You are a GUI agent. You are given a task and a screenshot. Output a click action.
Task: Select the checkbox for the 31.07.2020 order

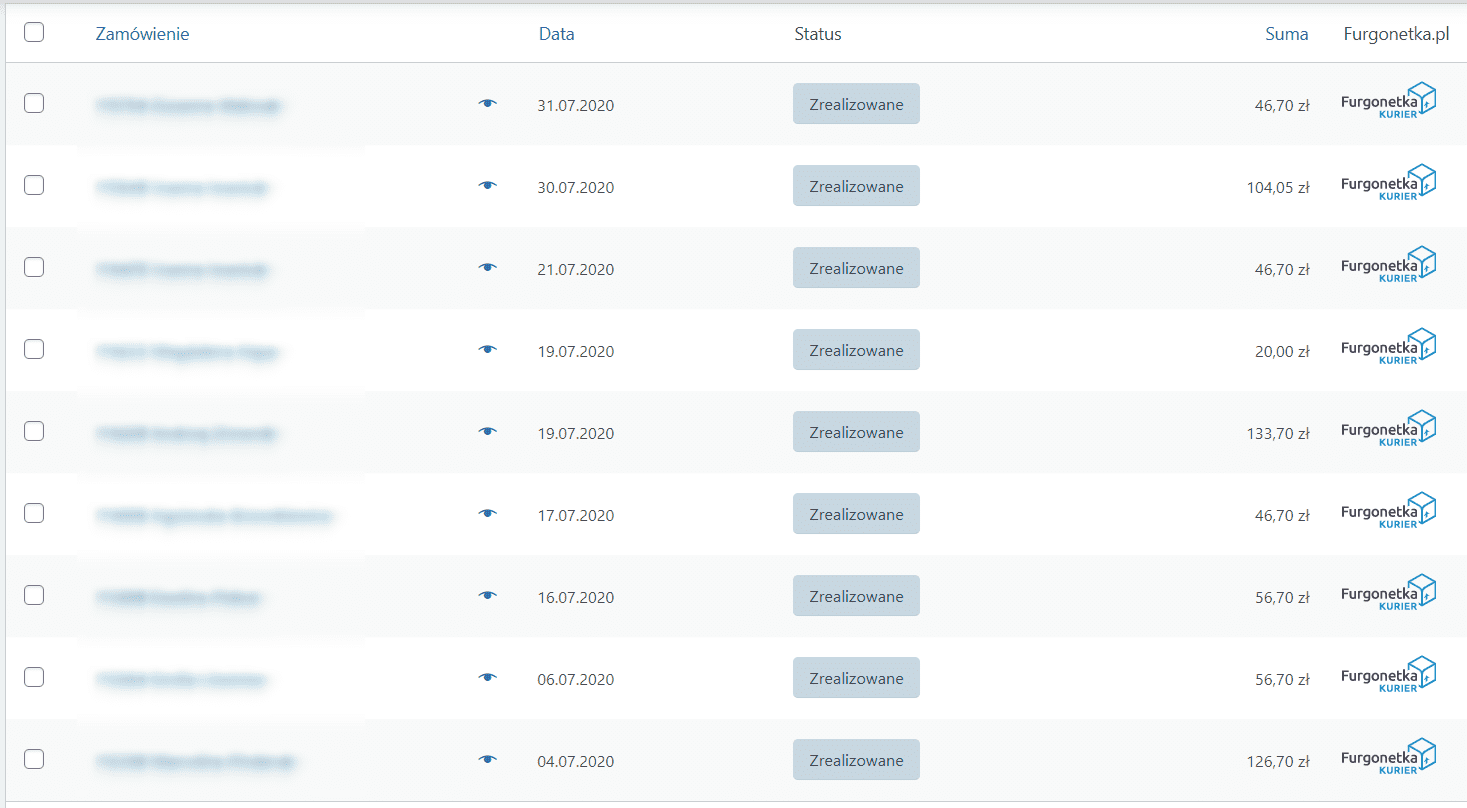[34, 103]
